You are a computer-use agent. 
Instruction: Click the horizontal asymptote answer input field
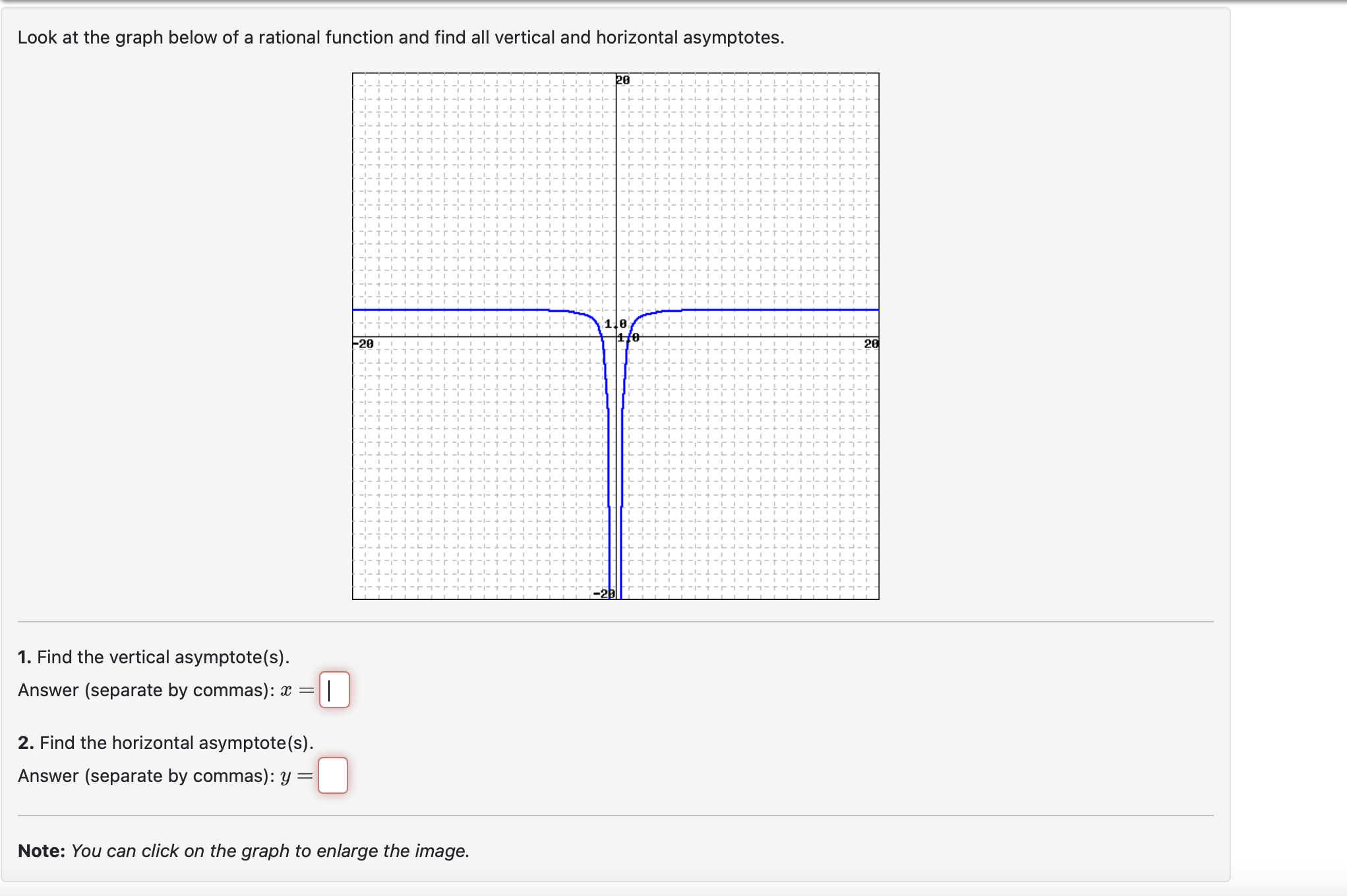pyautogui.click(x=333, y=776)
